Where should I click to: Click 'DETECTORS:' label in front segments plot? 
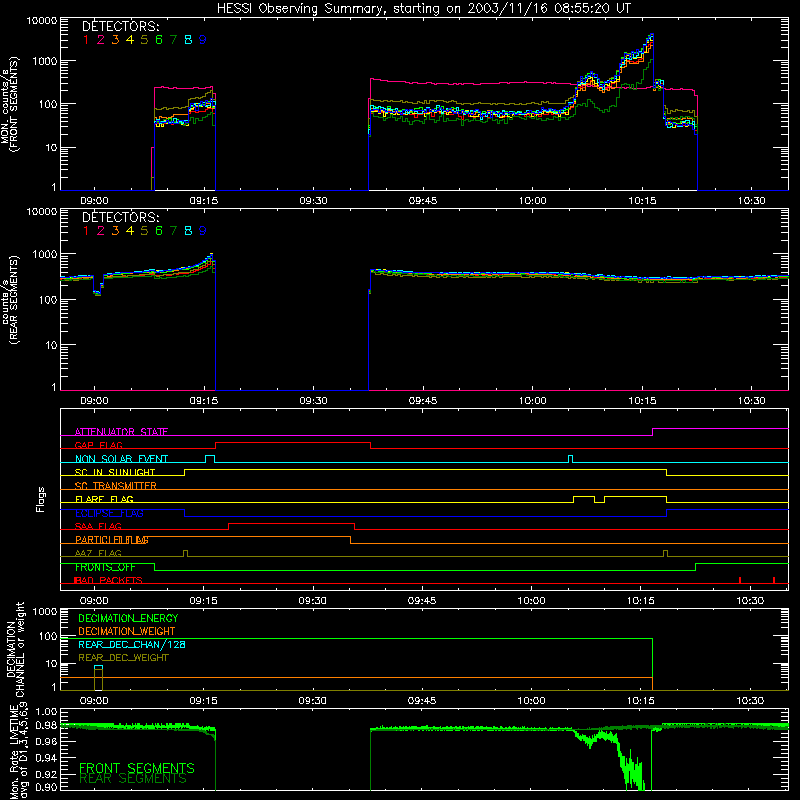click(x=120, y=26)
